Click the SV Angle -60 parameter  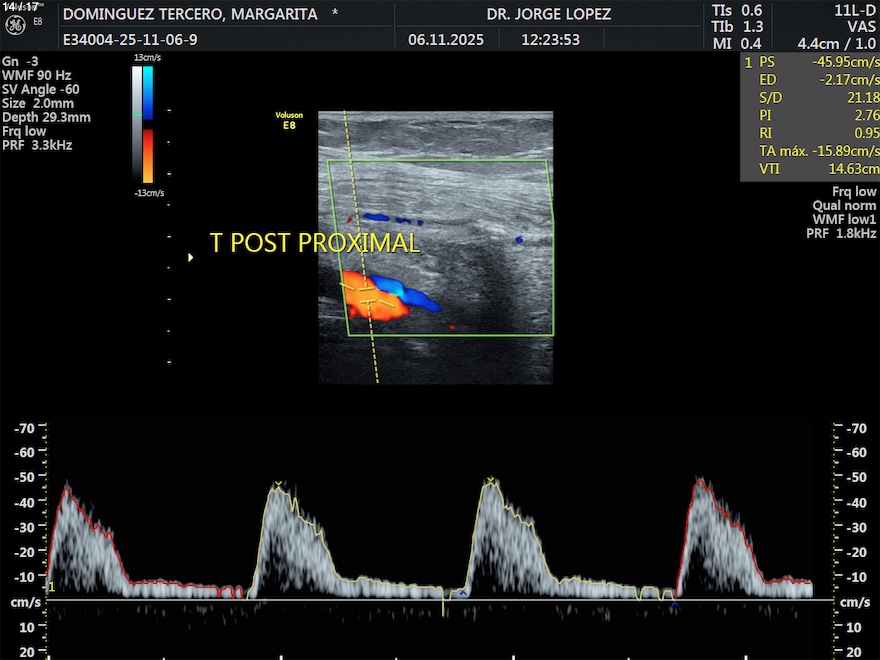pyautogui.click(x=41, y=89)
